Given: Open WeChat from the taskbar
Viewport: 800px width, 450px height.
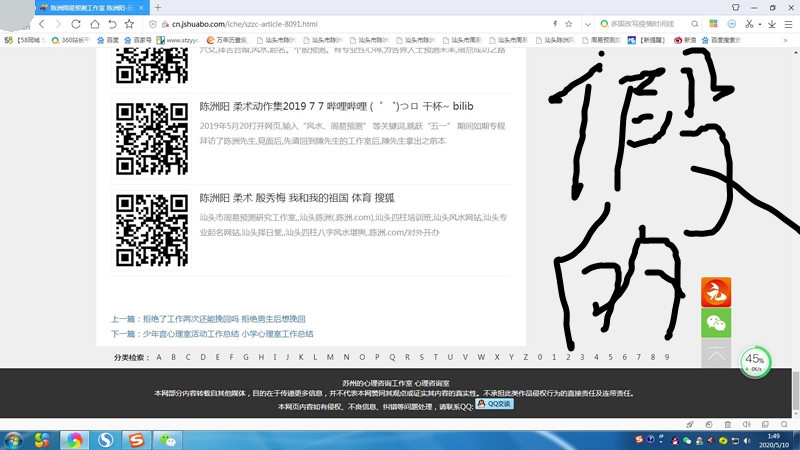Looking at the screenshot, I should (x=169, y=439).
